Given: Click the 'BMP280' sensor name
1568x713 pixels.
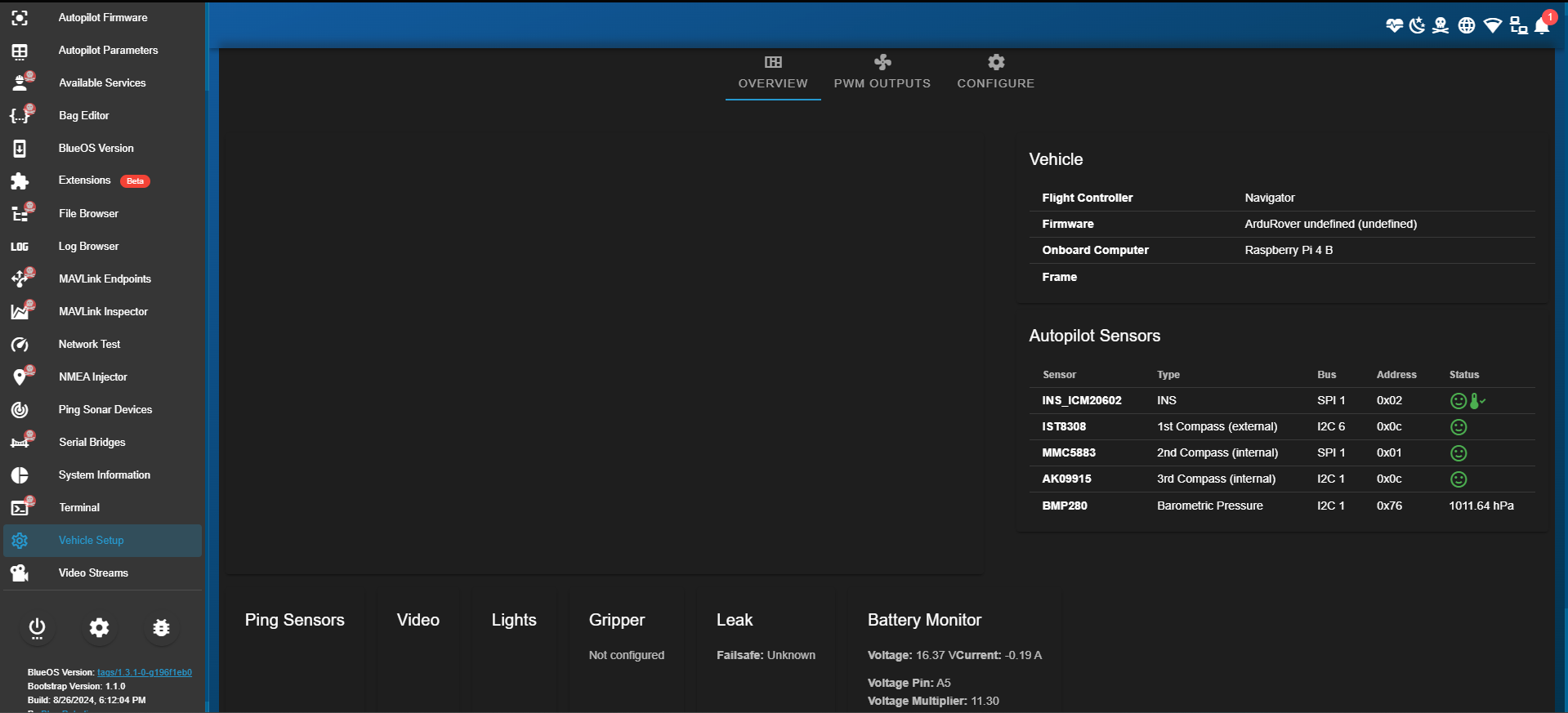Looking at the screenshot, I should coord(1065,506).
